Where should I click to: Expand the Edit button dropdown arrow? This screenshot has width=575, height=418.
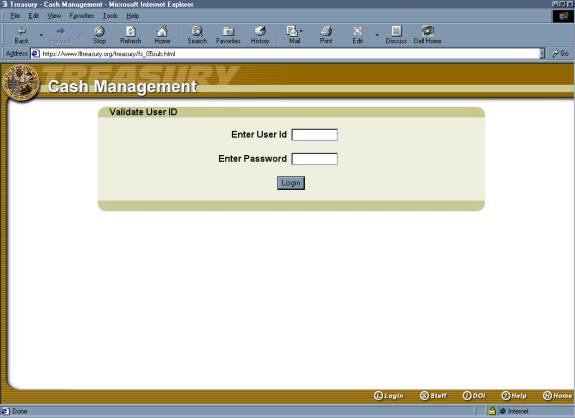point(377,35)
